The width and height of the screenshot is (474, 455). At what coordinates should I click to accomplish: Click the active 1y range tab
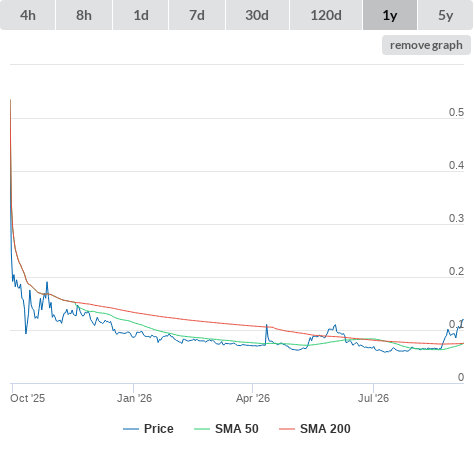(x=390, y=15)
